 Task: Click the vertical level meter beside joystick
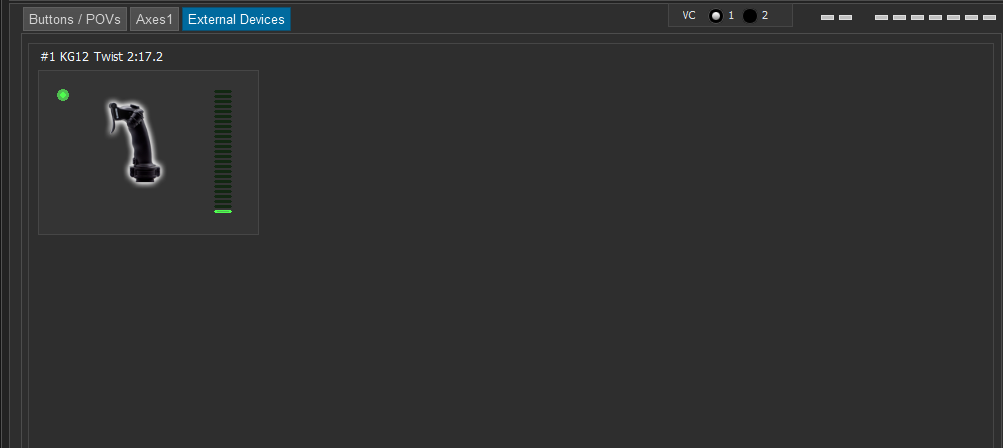click(223, 151)
